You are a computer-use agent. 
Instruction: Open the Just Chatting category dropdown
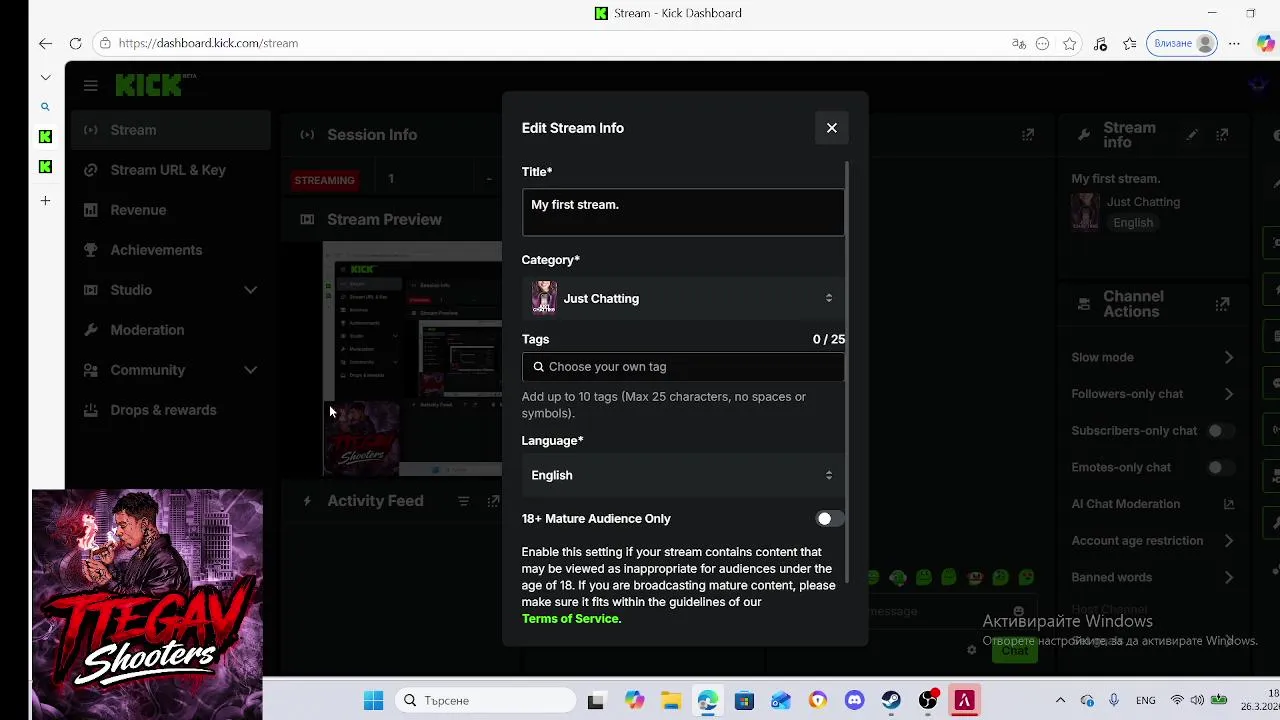(683, 298)
